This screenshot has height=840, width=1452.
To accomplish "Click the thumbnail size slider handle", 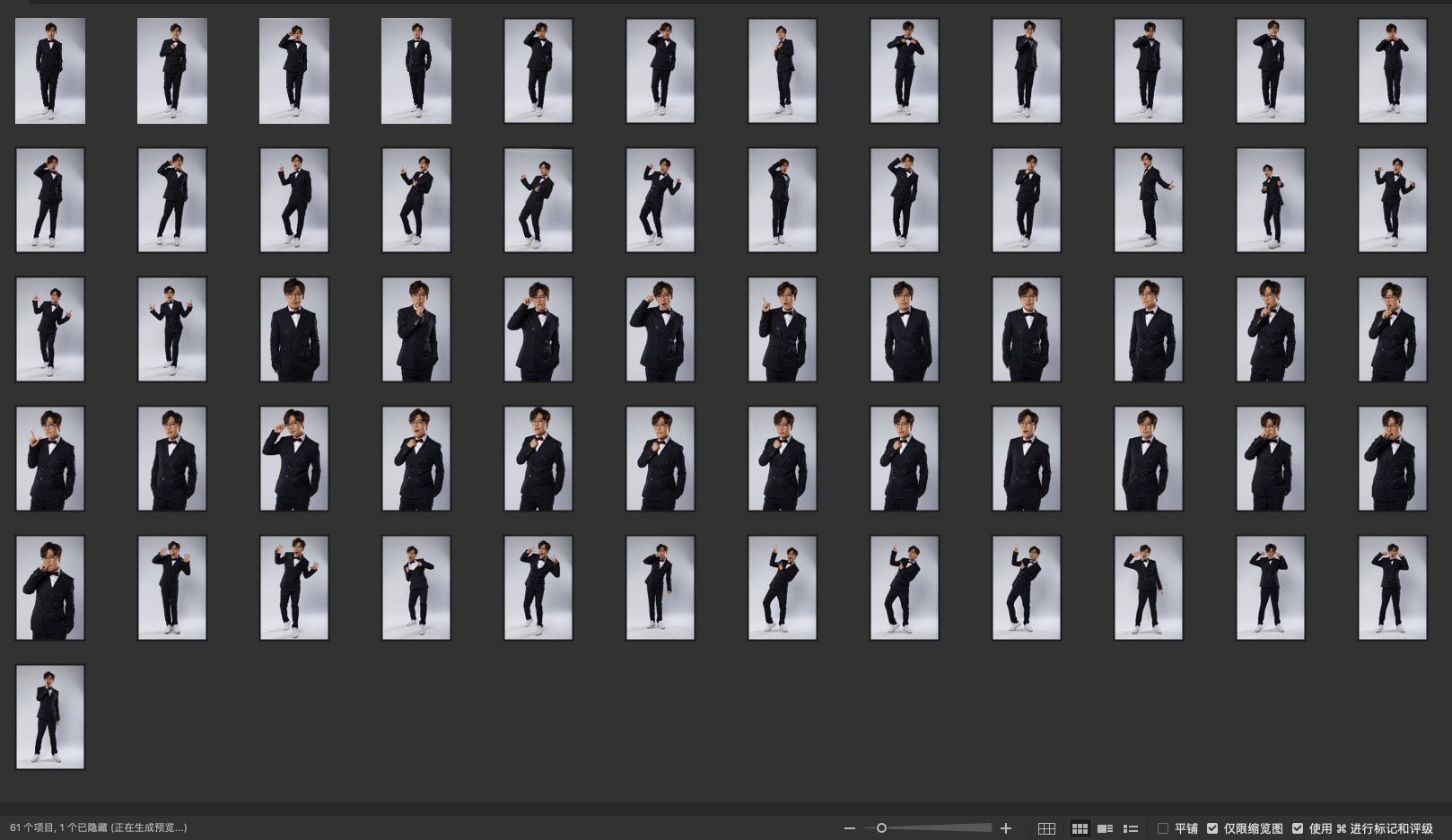I will click(x=881, y=828).
